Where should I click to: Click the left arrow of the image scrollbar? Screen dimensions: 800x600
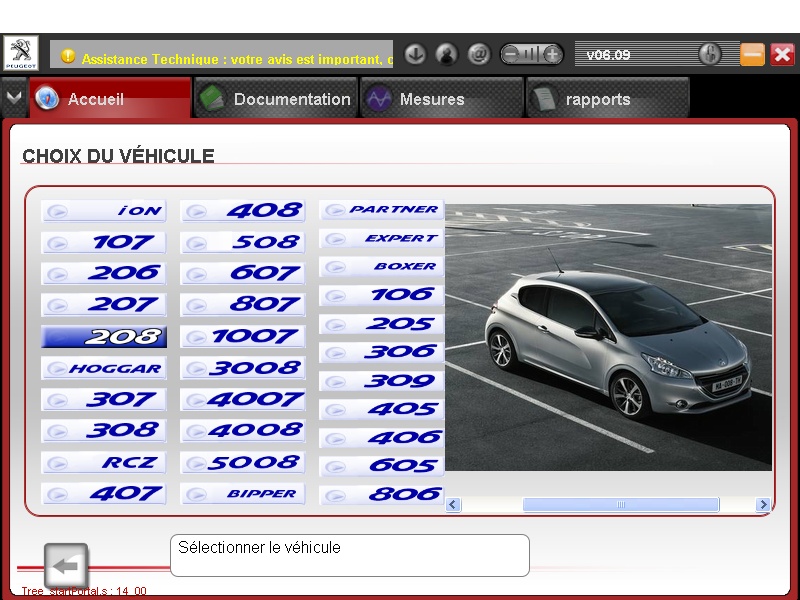tap(453, 505)
